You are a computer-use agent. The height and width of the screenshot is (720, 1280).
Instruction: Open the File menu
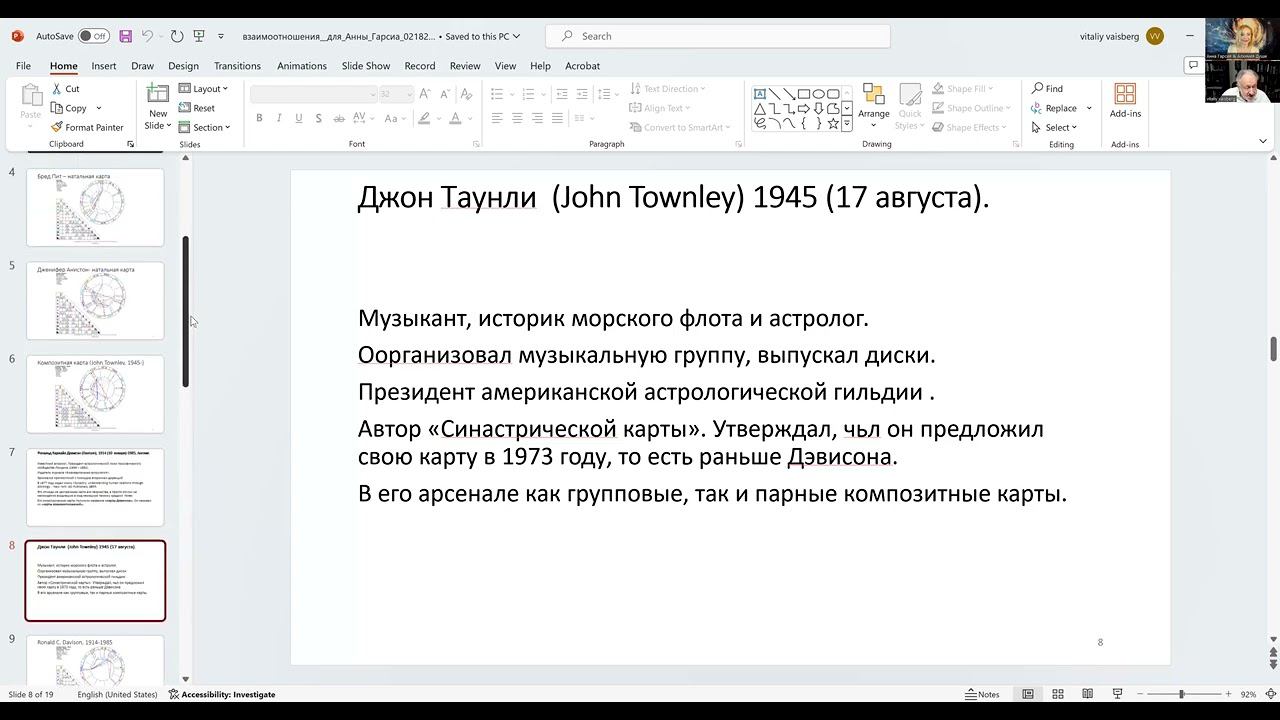coord(23,66)
